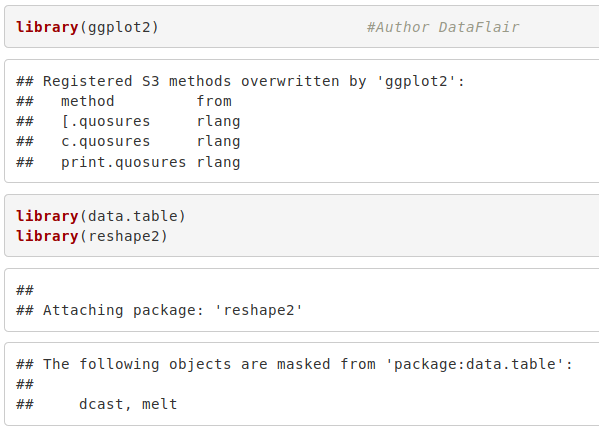Click the #Author DataFlair comment
This screenshot has height=439, width=599.
pyautogui.click(x=443, y=27)
